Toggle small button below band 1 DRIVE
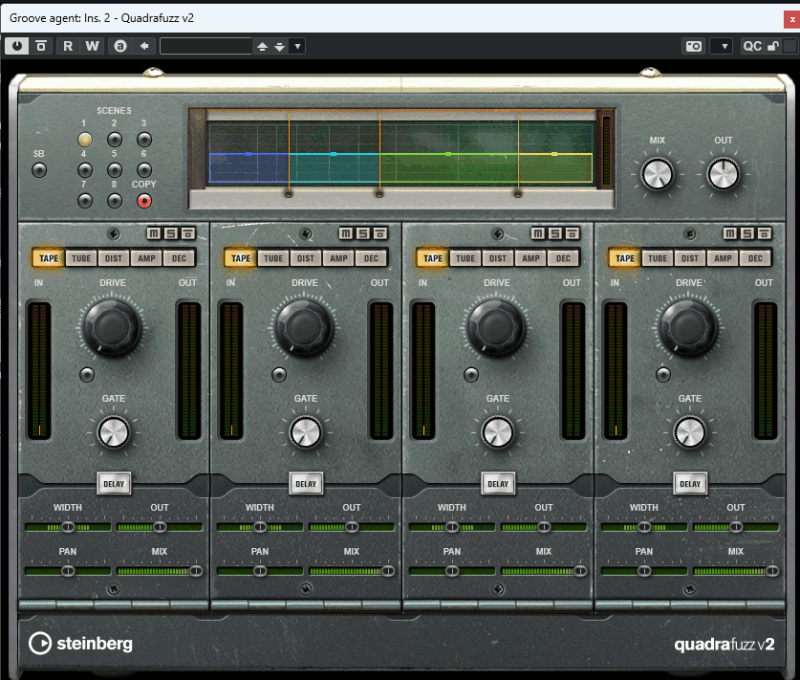800x680 pixels. click(x=87, y=375)
